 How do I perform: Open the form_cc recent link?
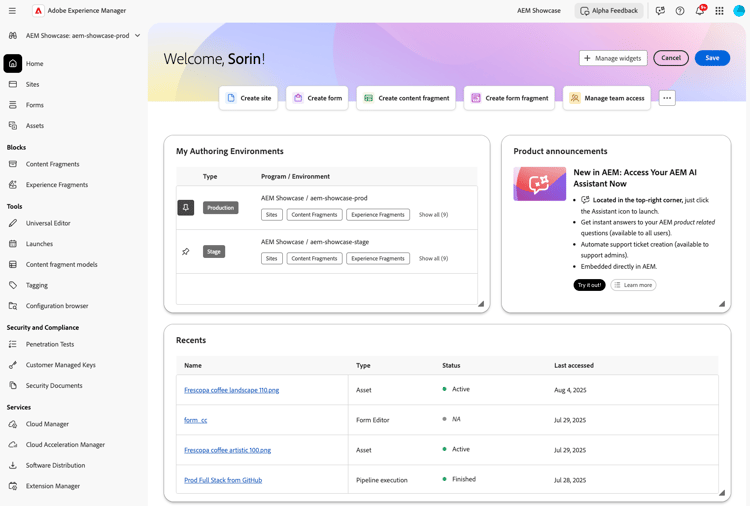click(x=196, y=420)
